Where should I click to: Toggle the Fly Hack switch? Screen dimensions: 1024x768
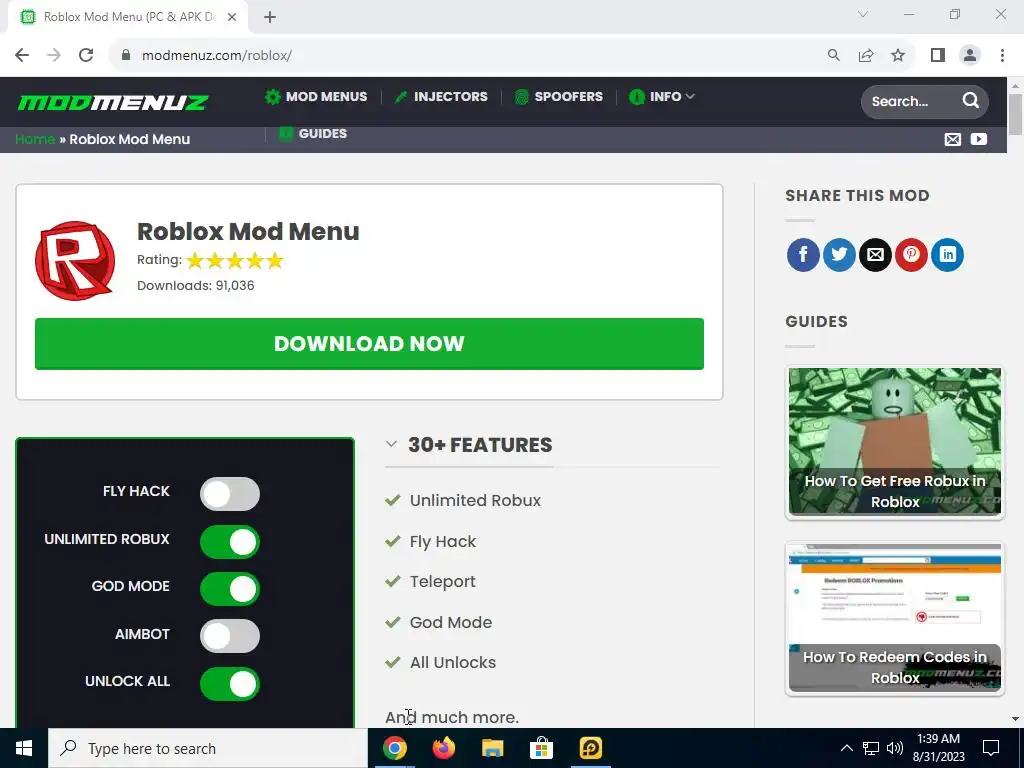tap(230, 494)
